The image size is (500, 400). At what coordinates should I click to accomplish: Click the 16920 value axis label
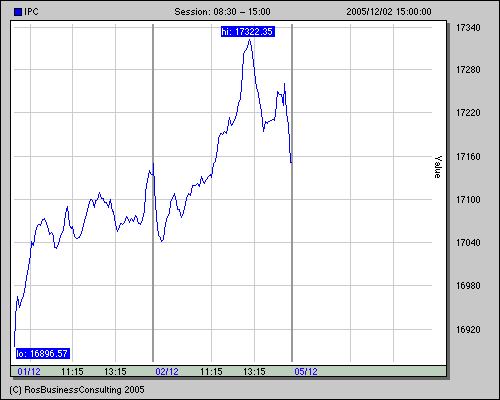[468, 330]
